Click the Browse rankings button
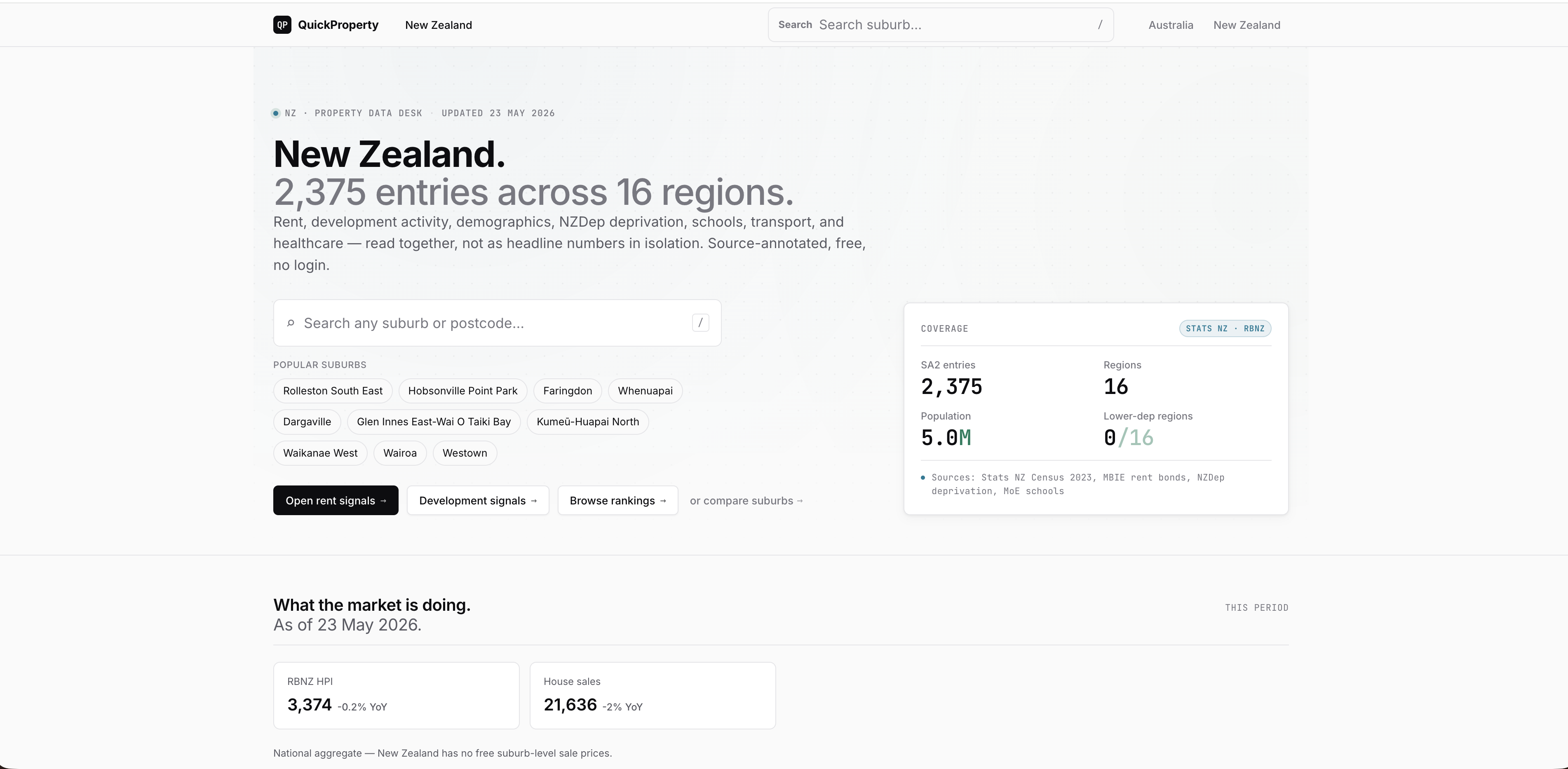The height and width of the screenshot is (769, 1568). click(x=618, y=500)
